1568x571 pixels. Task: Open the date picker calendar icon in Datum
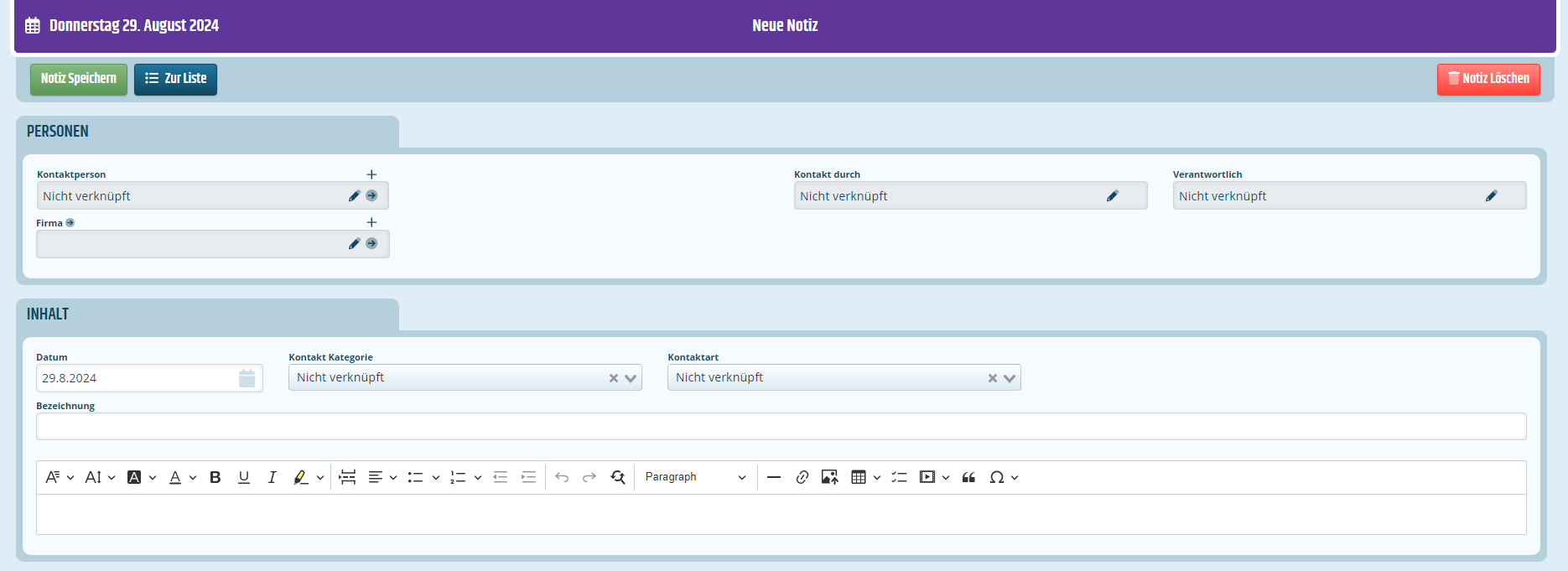coord(247,378)
